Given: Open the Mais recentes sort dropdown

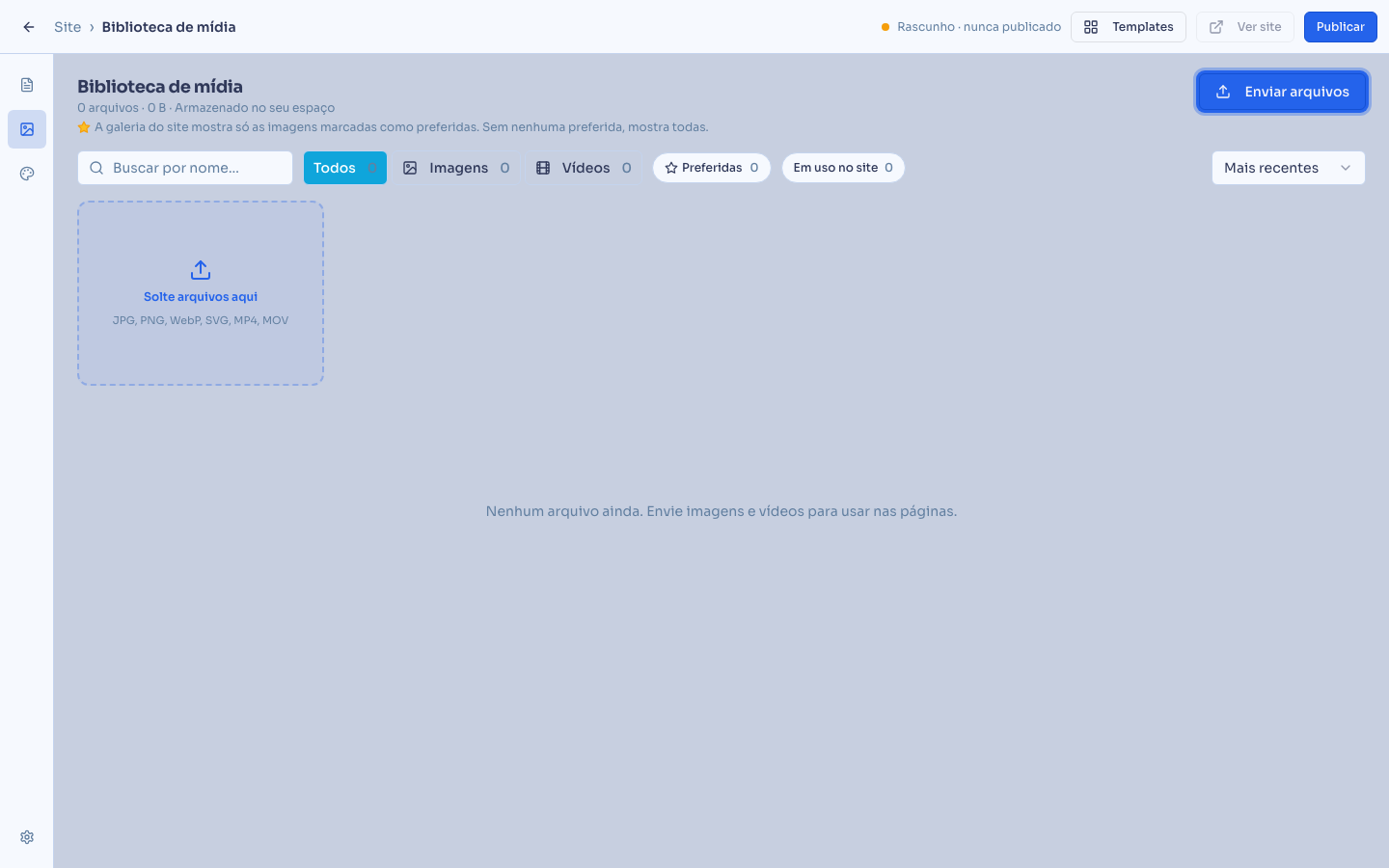Looking at the screenshot, I should [x=1289, y=168].
